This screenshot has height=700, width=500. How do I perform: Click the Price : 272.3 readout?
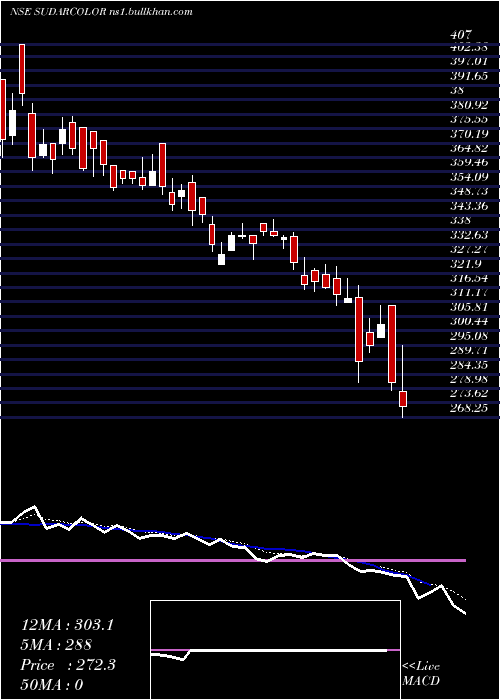pos(68,664)
